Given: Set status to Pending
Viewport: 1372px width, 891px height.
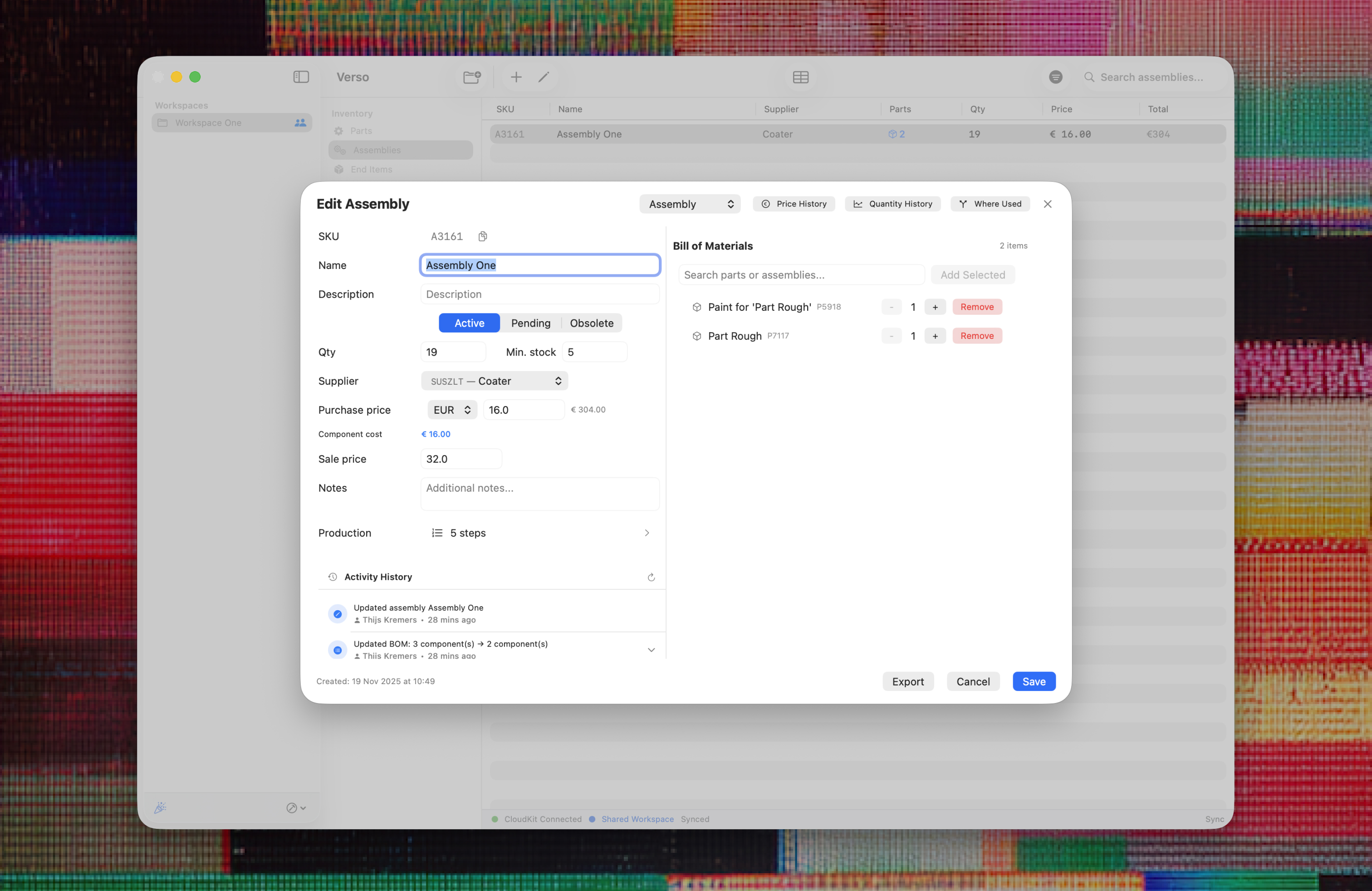Looking at the screenshot, I should (530, 323).
